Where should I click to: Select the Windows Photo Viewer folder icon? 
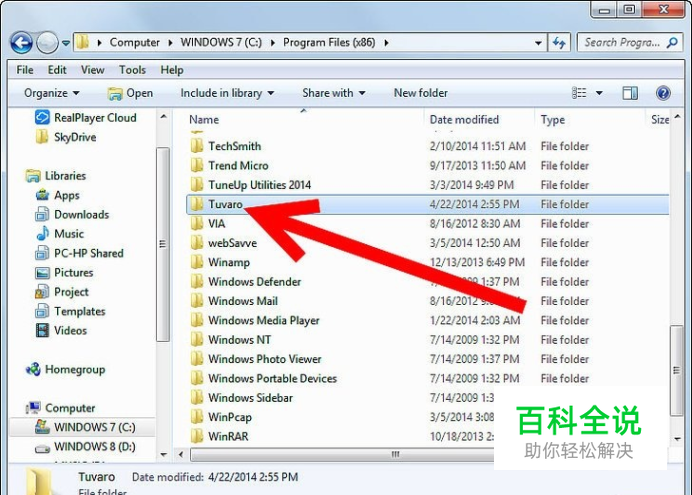[197, 359]
